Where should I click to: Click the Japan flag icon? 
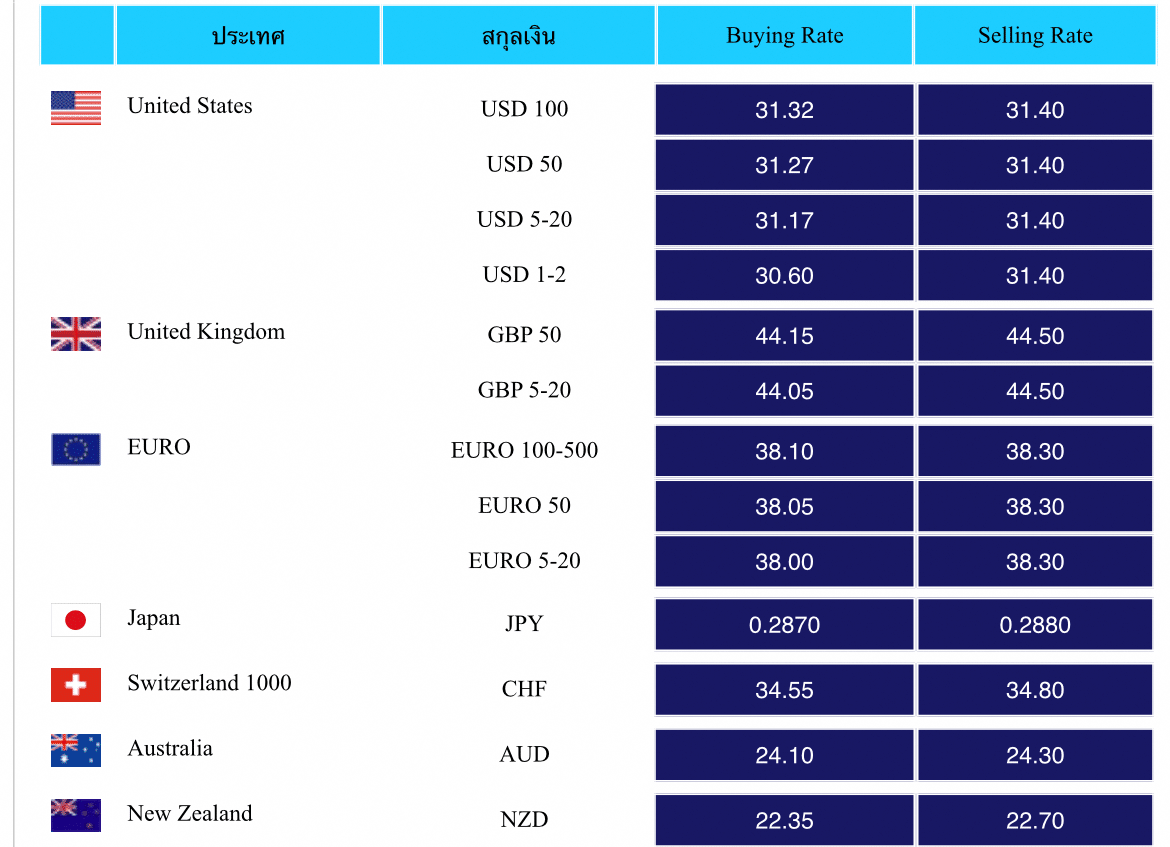coord(76,621)
